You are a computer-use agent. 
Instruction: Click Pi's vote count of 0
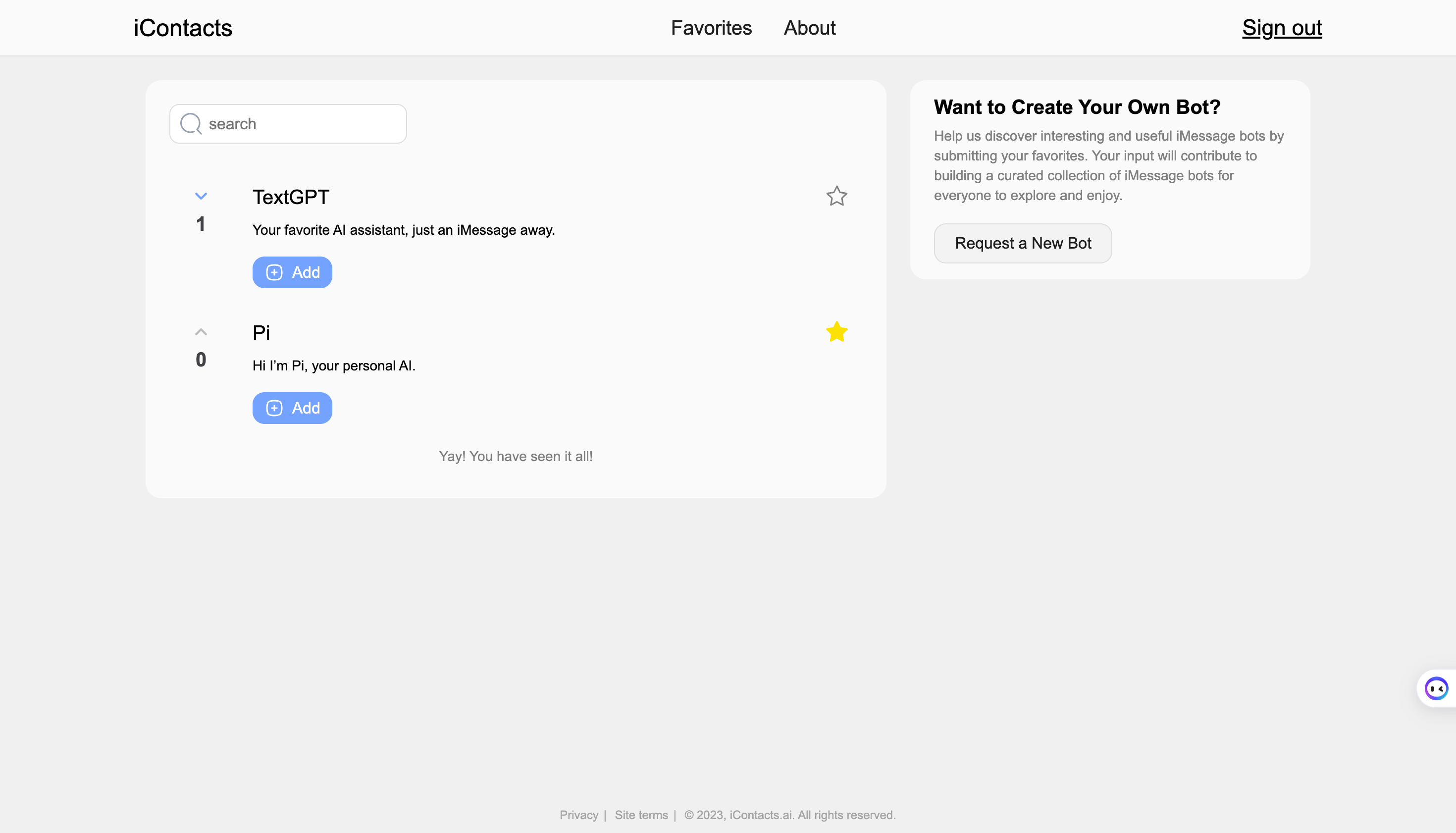201,359
